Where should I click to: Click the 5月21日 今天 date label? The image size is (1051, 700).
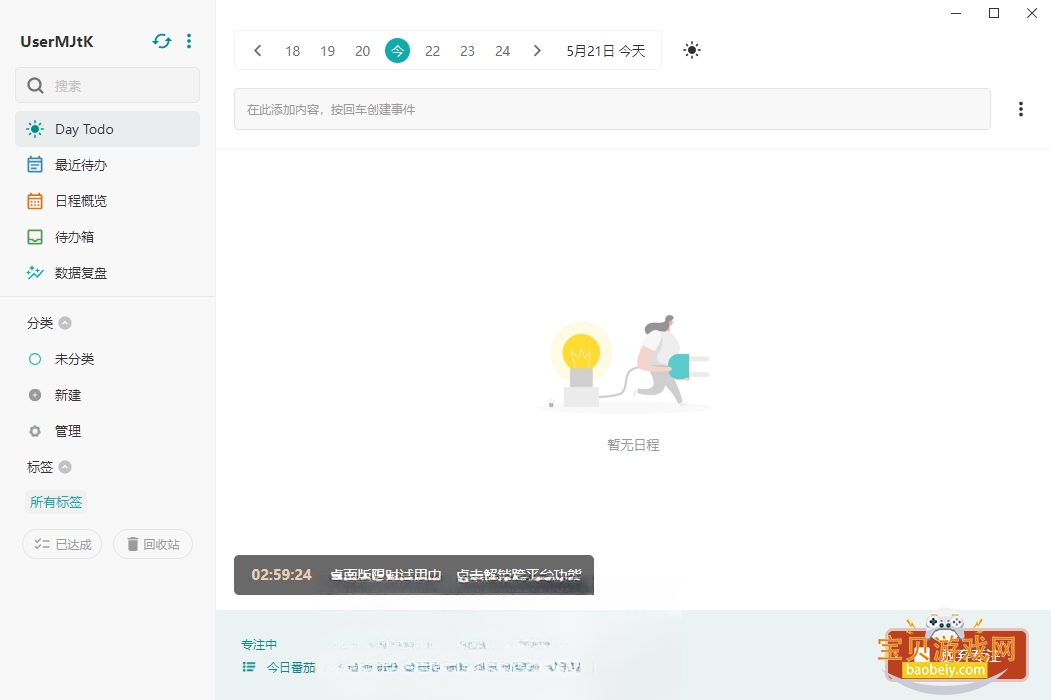click(x=606, y=51)
